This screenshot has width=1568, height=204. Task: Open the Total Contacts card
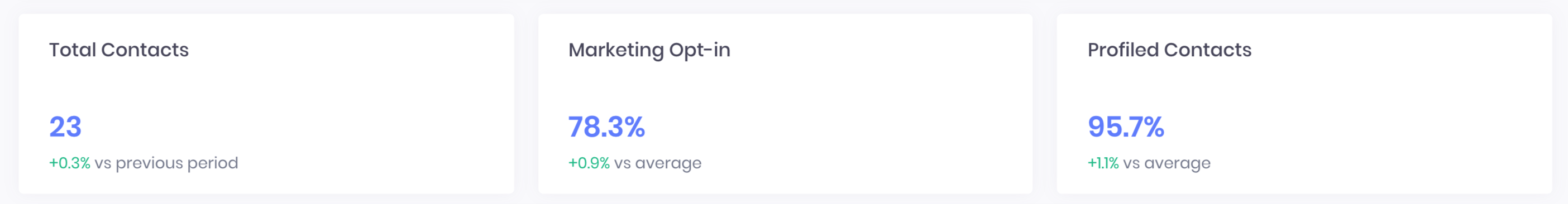pos(266,104)
